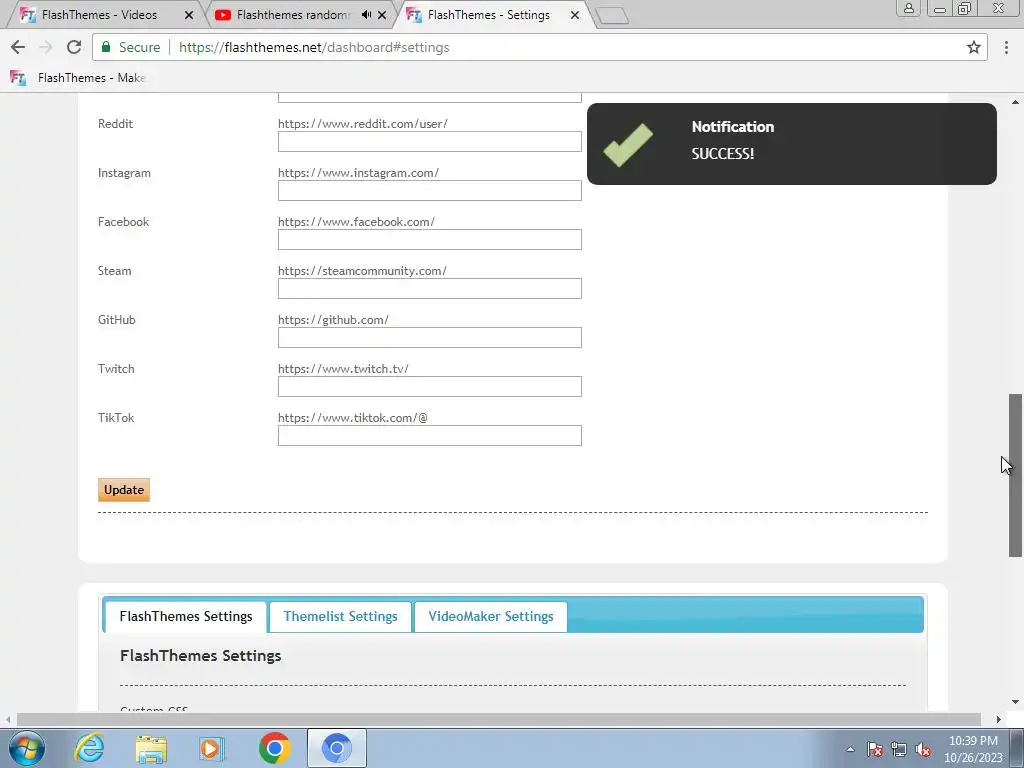Viewport: 1024px width, 768px height.
Task: Click the green checkmark in notification
Action: [628, 144]
